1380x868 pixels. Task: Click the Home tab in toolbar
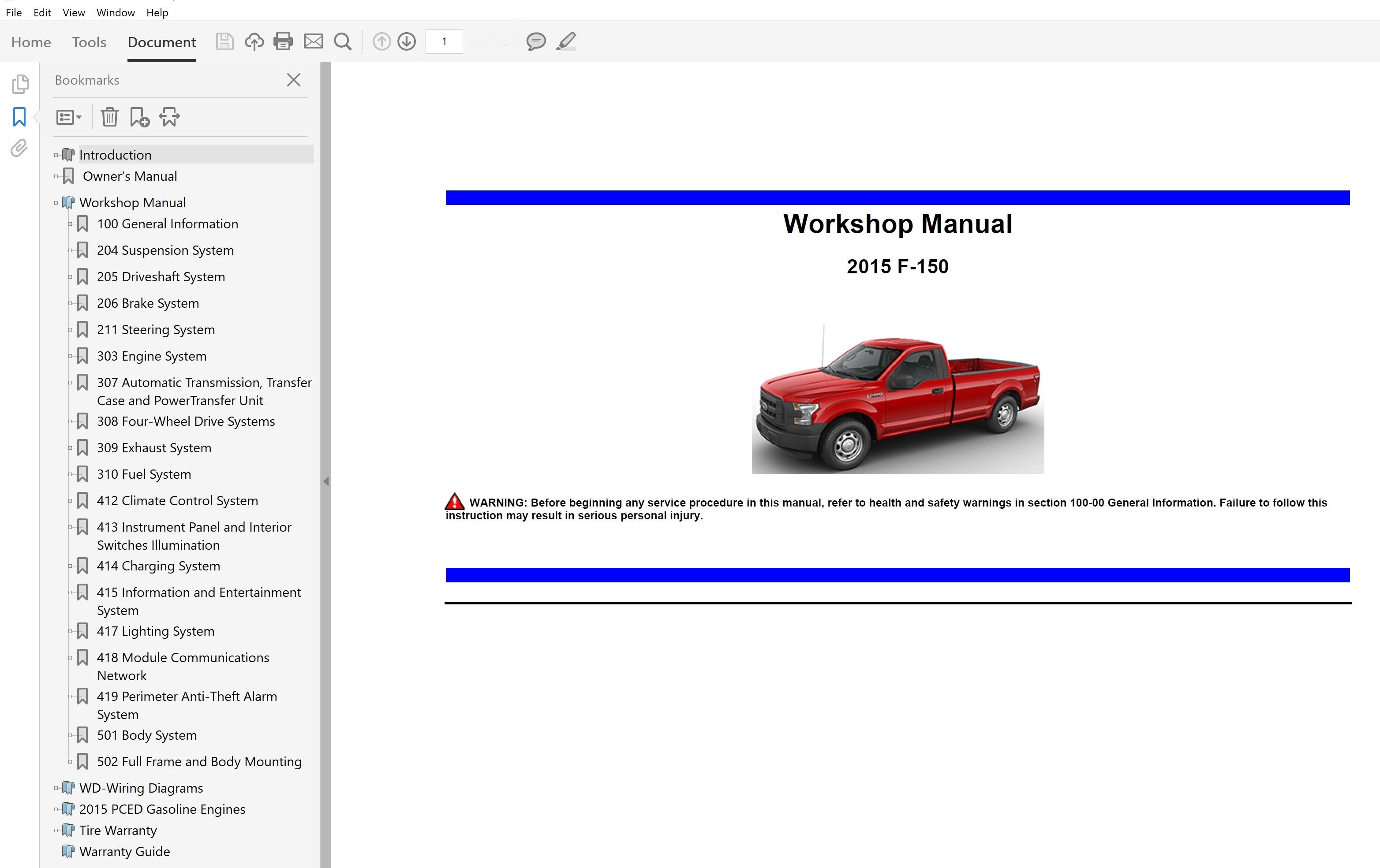(x=30, y=42)
